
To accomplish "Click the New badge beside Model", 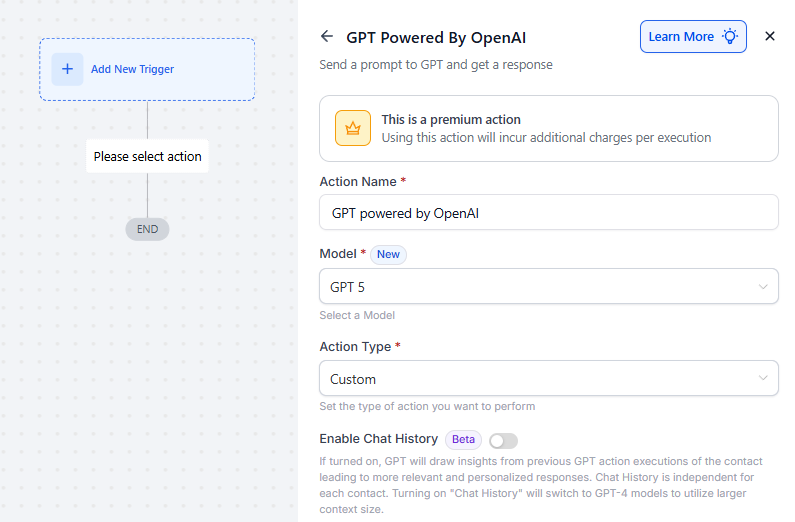I will (x=388, y=255).
